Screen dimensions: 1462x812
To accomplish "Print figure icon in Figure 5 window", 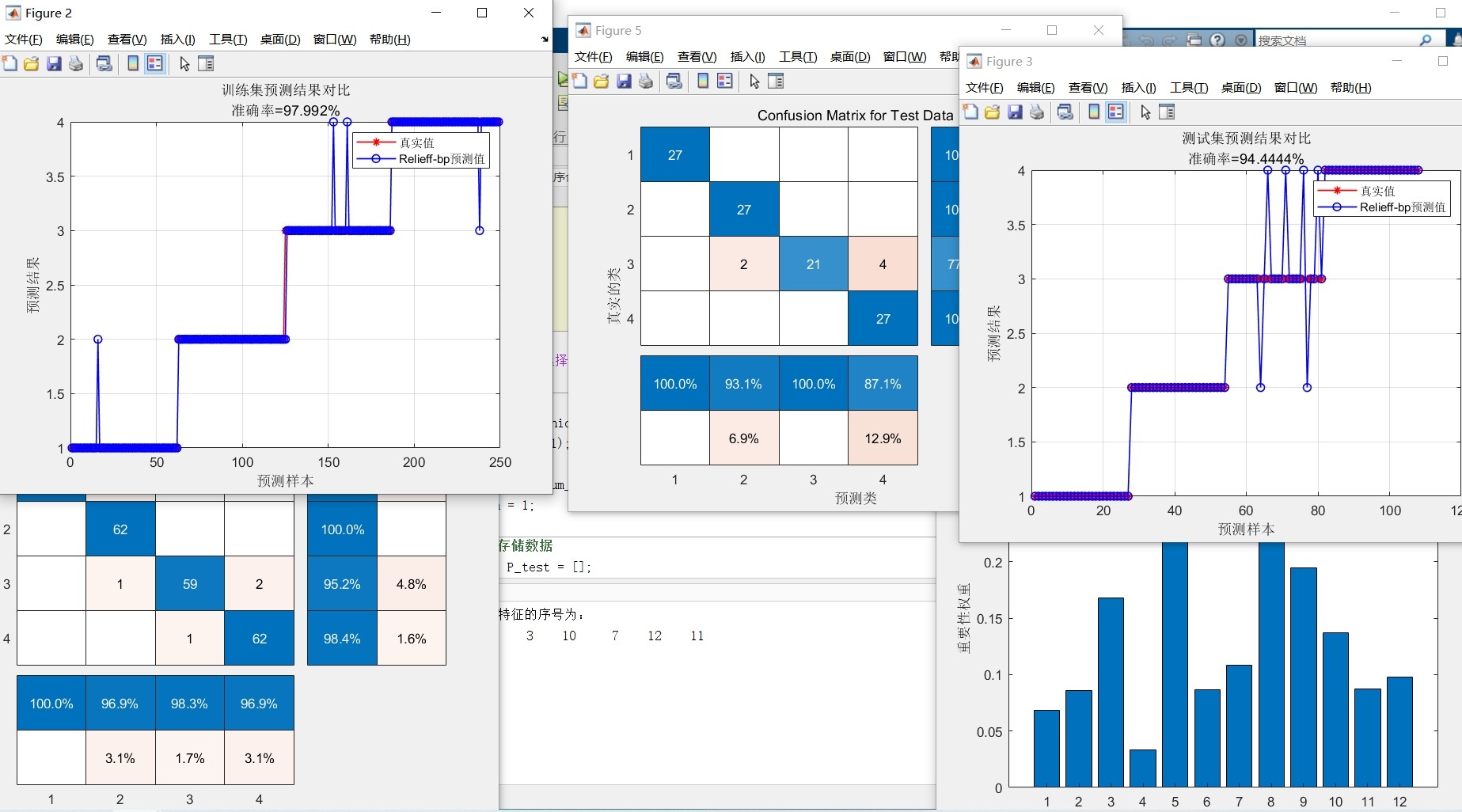I will [x=646, y=82].
